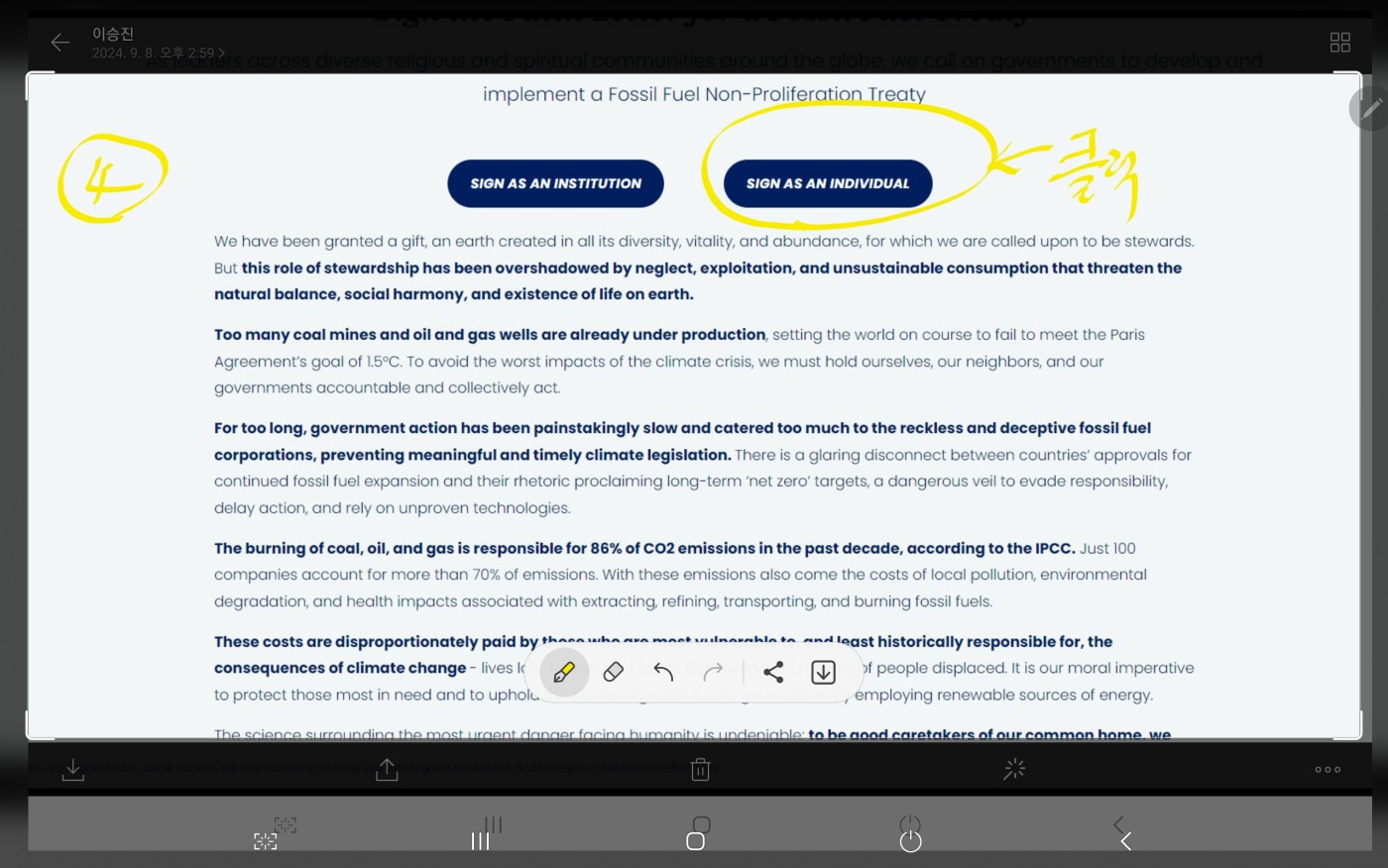This screenshot has width=1388, height=868.
Task: Save the annotated image with the download-box icon
Action: [x=823, y=673]
